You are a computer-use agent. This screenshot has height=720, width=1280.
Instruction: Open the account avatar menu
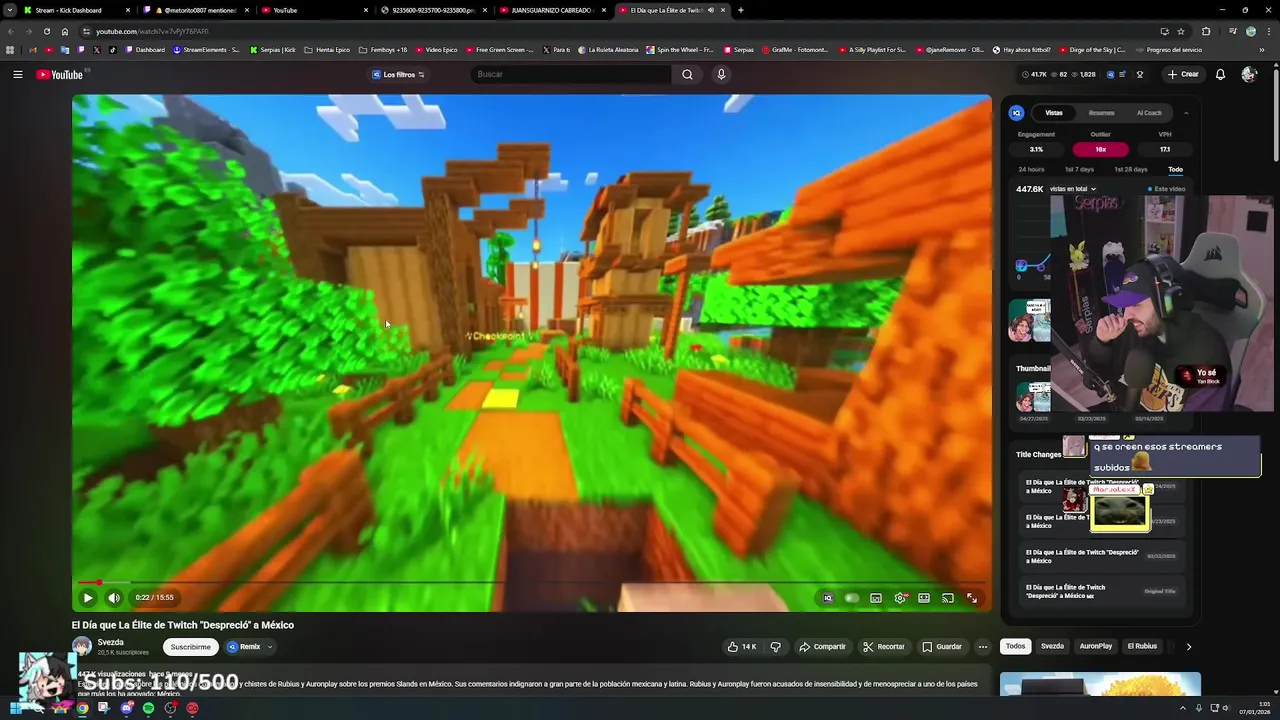click(x=1249, y=74)
